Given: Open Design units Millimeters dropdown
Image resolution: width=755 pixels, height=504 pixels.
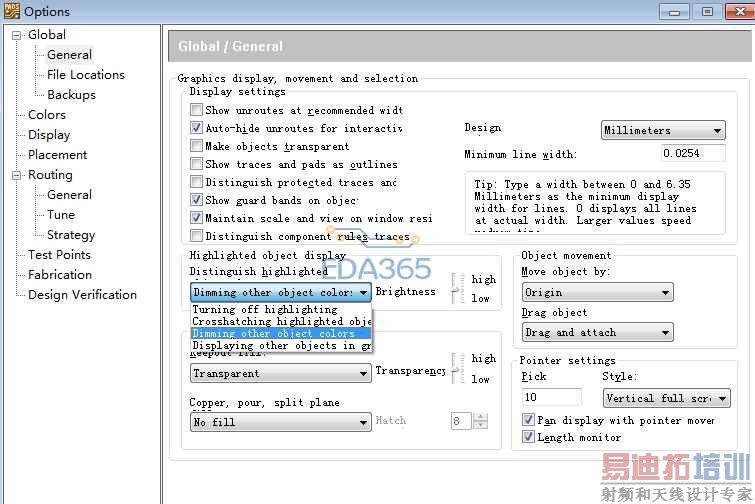Looking at the screenshot, I should 663,130.
